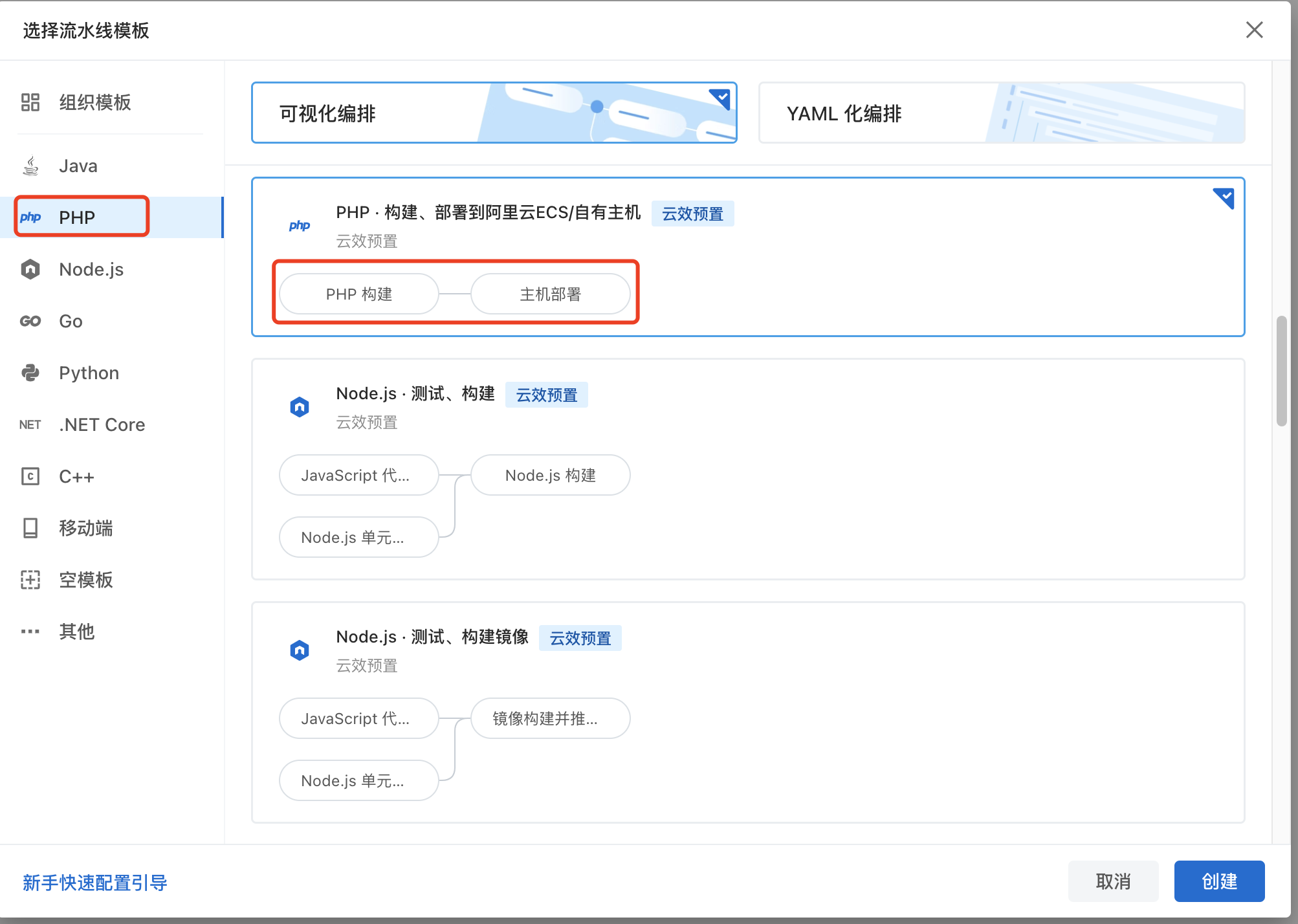This screenshot has width=1298, height=924.
Task: Click the Java coffee cup icon
Action: 30,166
